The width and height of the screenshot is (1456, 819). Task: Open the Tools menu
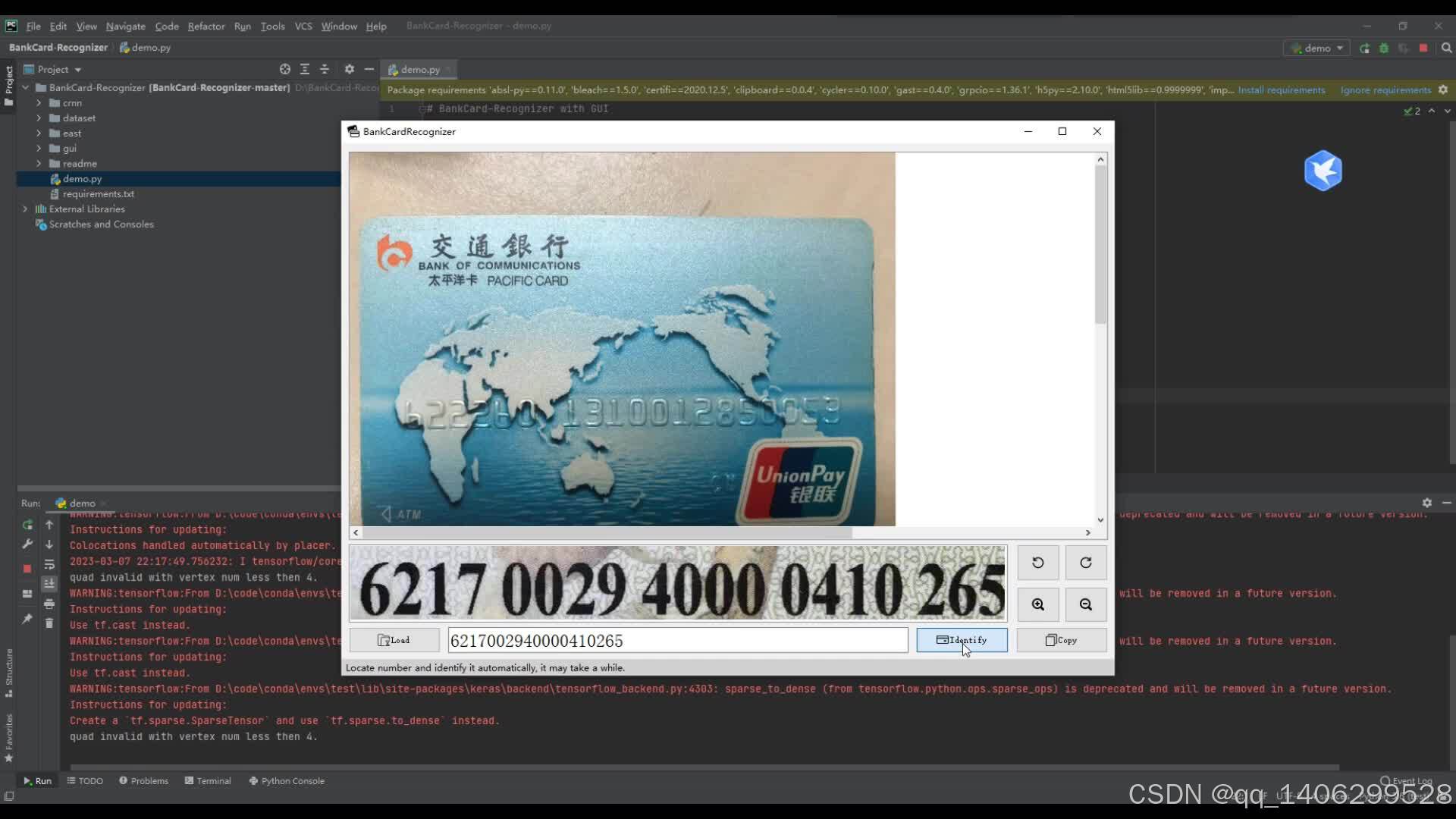[273, 26]
